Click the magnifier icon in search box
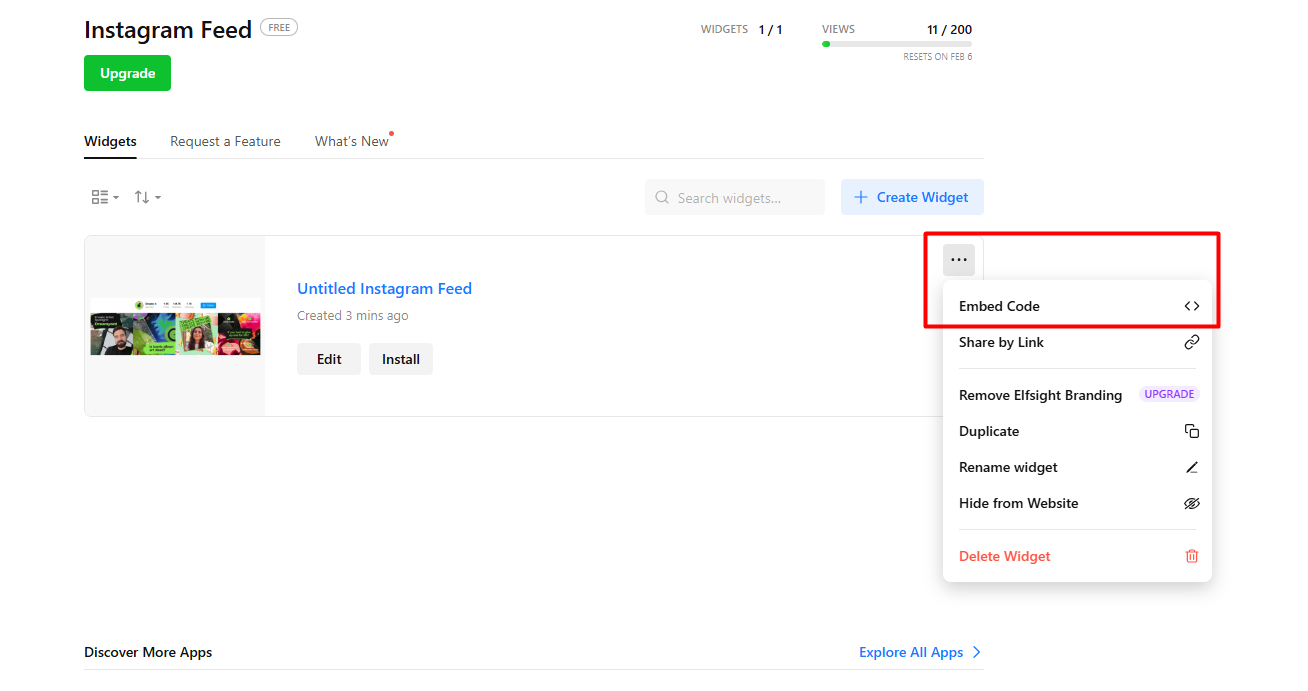This screenshot has height=691, width=1308. pyautogui.click(x=662, y=198)
